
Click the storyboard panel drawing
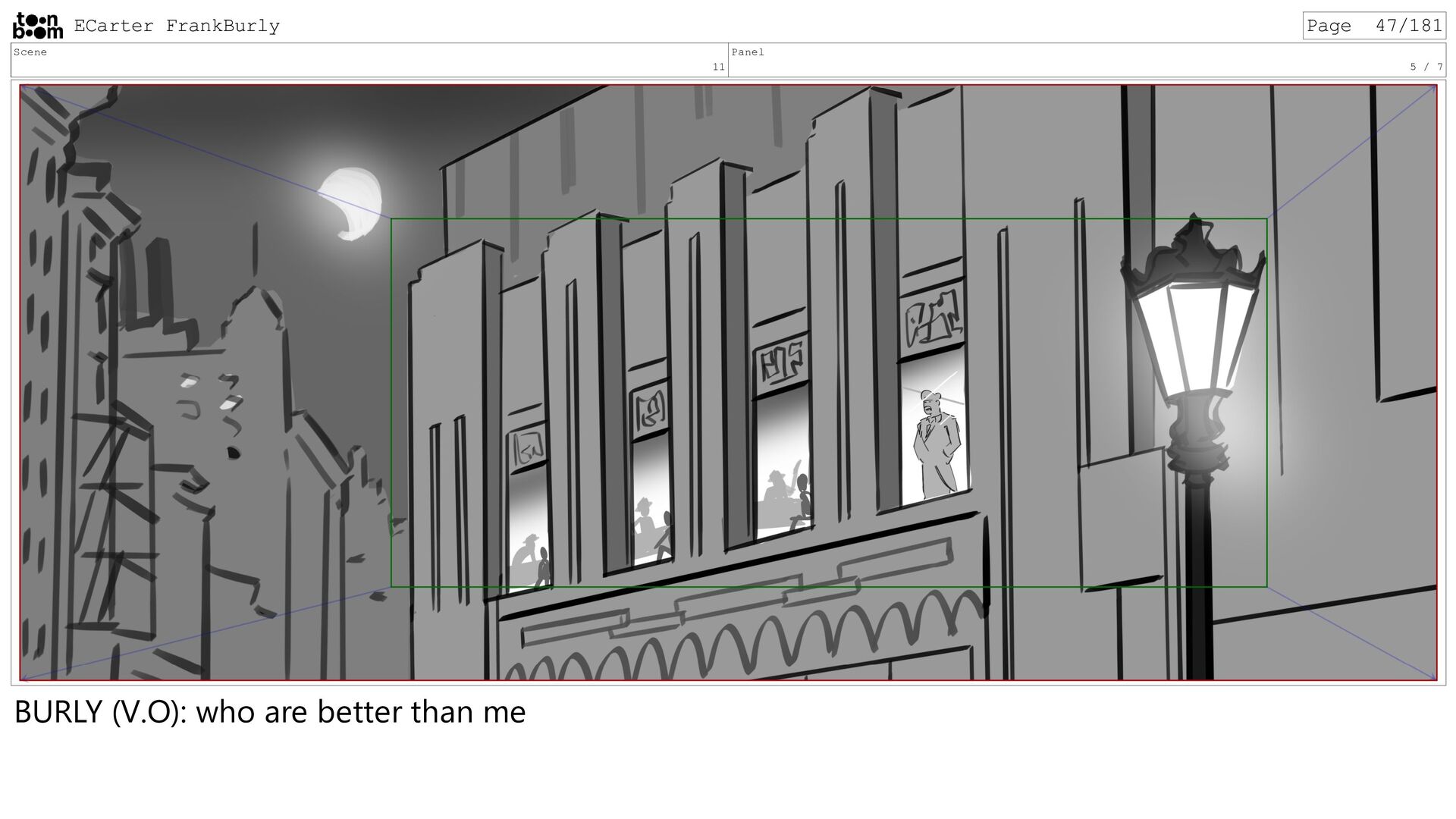728,382
